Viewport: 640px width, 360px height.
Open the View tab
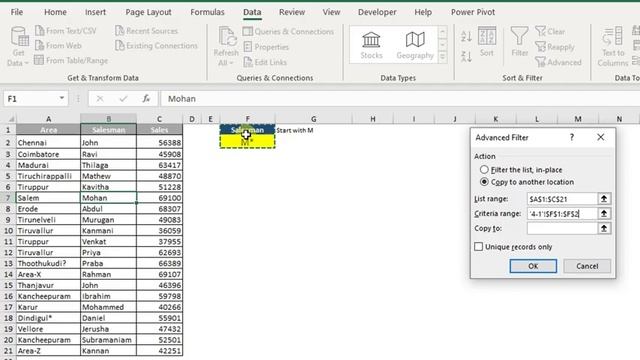click(331, 12)
